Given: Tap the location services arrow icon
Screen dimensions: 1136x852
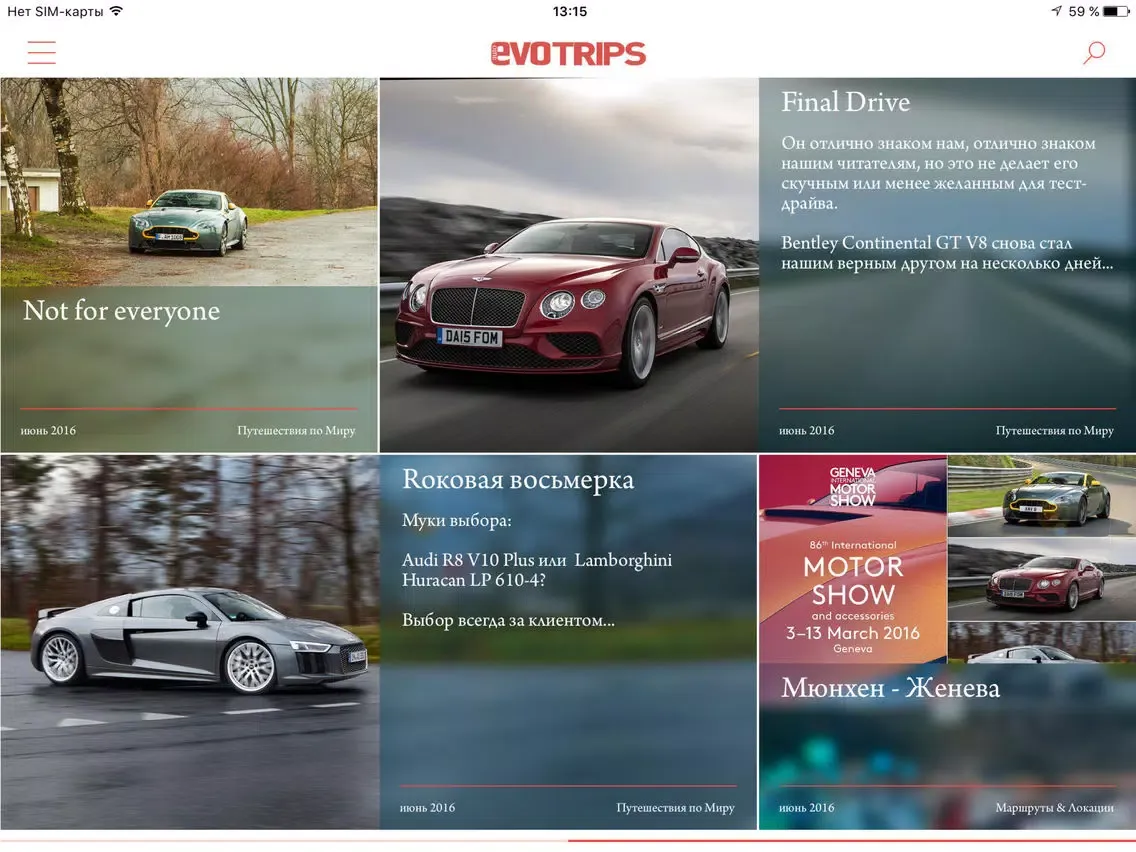Looking at the screenshot, I should 1056,11.
